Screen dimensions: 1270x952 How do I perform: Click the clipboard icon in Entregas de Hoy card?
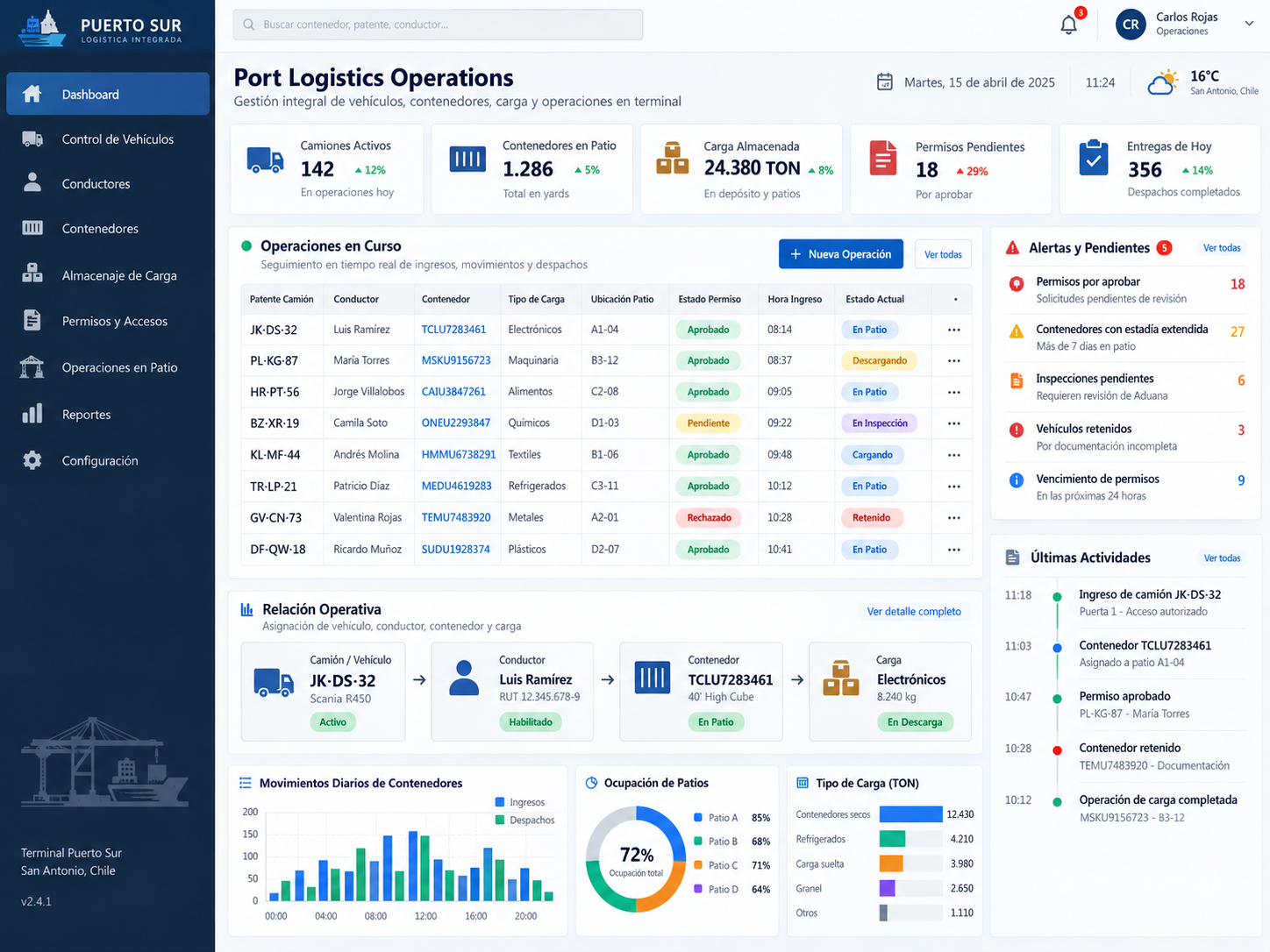1094,158
